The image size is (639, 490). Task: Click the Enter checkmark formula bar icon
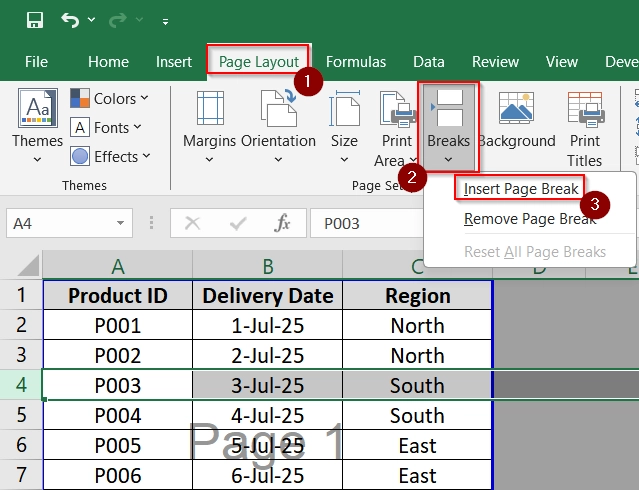(238, 223)
